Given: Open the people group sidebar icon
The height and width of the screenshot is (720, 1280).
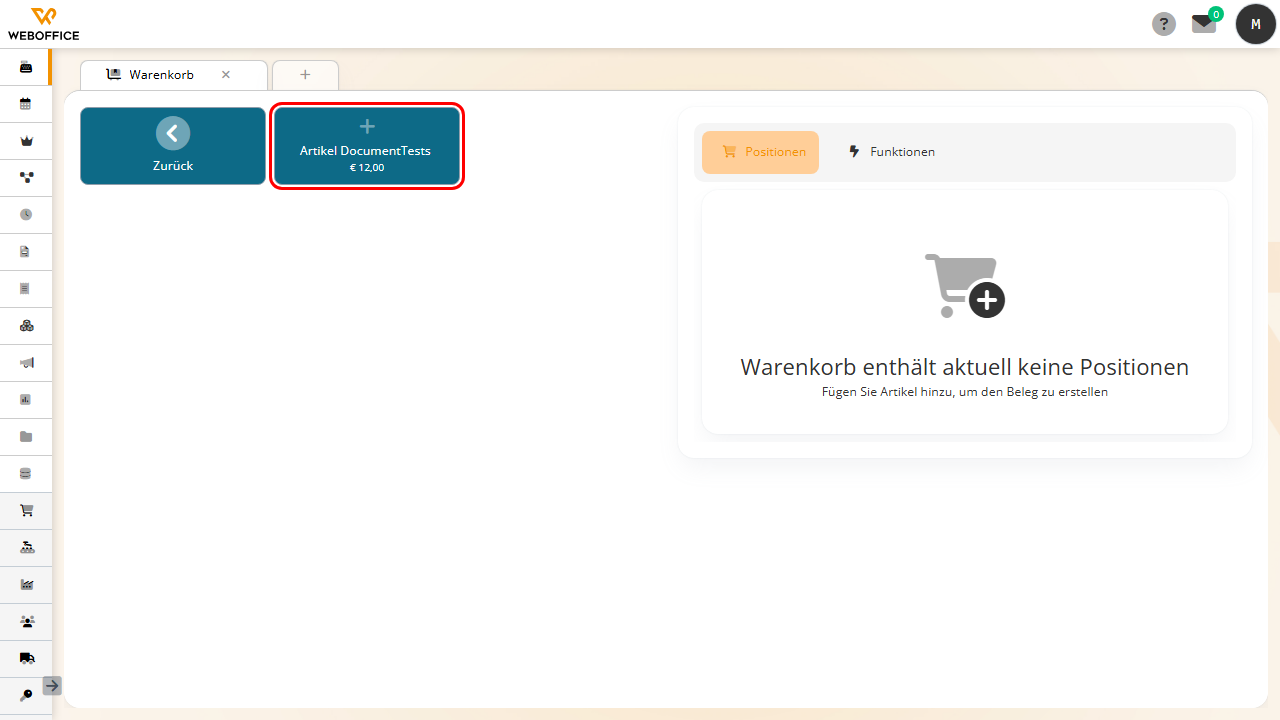Looking at the screenshot, I should (26, 621).
